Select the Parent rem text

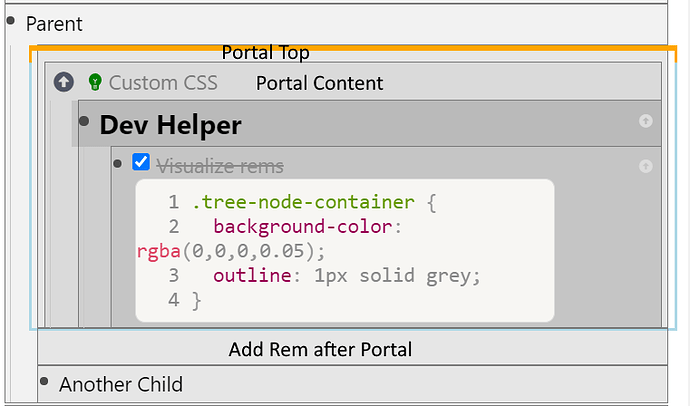54,24
